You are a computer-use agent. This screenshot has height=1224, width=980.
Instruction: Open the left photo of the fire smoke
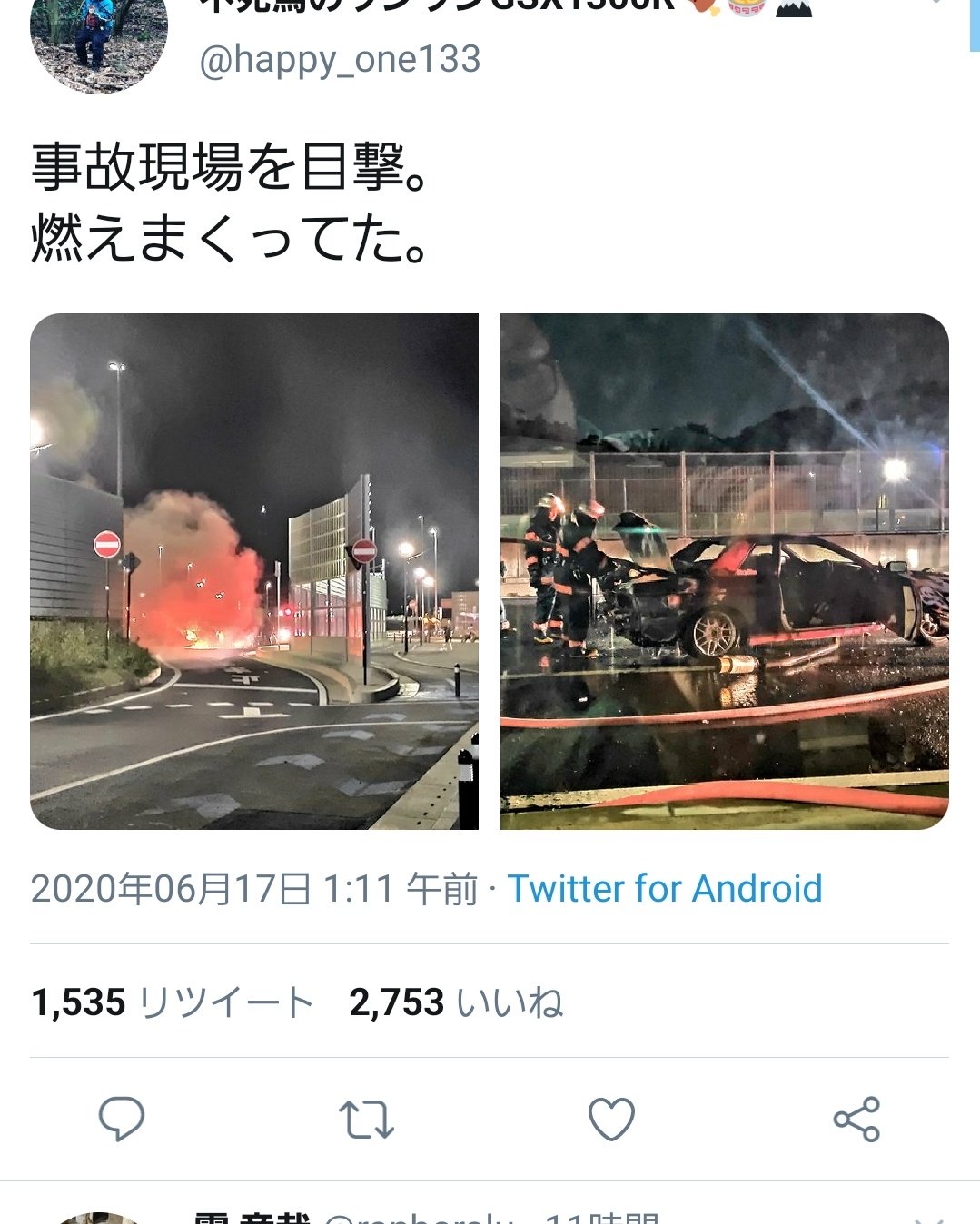(254, 571)
